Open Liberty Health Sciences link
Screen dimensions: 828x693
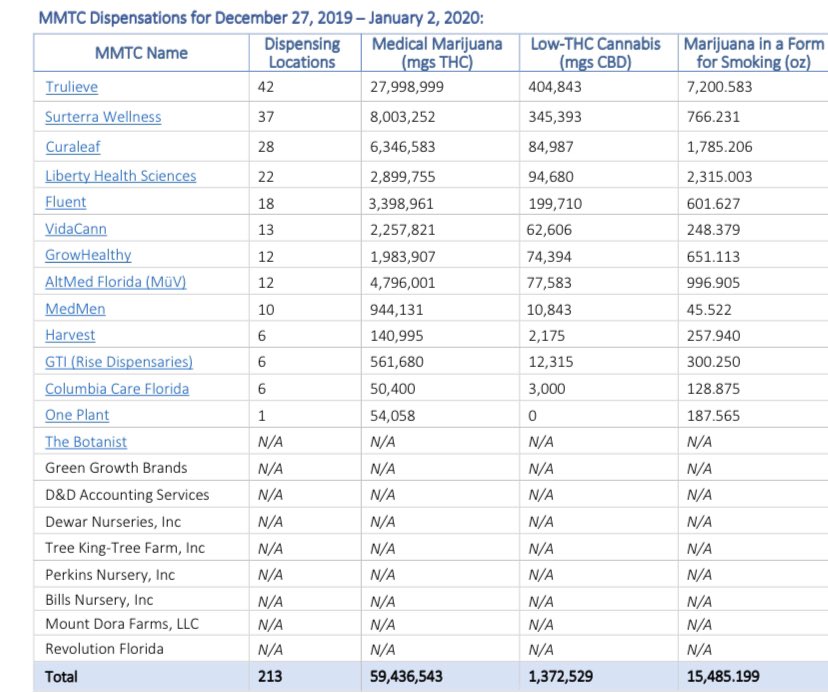(x=120, y=176)
